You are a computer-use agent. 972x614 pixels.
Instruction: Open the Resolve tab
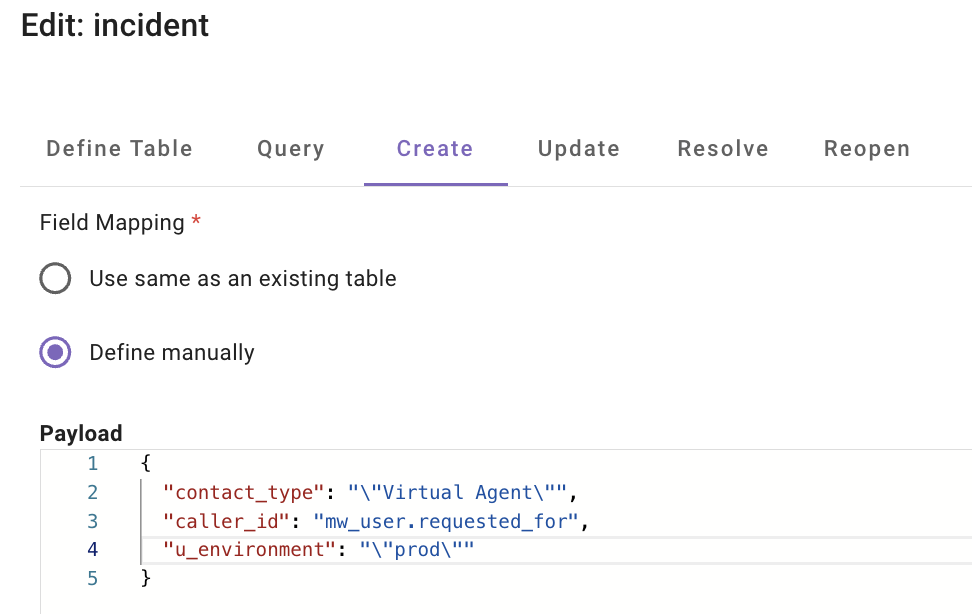point(723,149)
